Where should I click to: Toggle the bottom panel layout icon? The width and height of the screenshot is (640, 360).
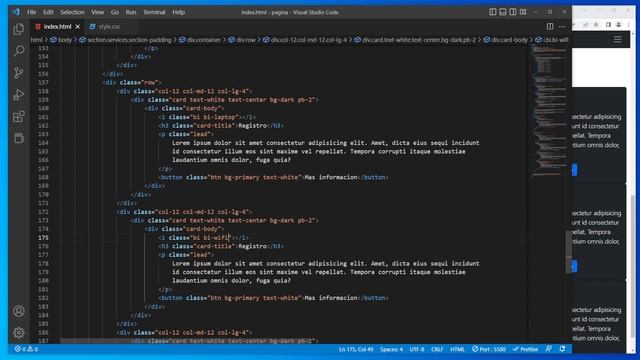(x=503, y=12)
